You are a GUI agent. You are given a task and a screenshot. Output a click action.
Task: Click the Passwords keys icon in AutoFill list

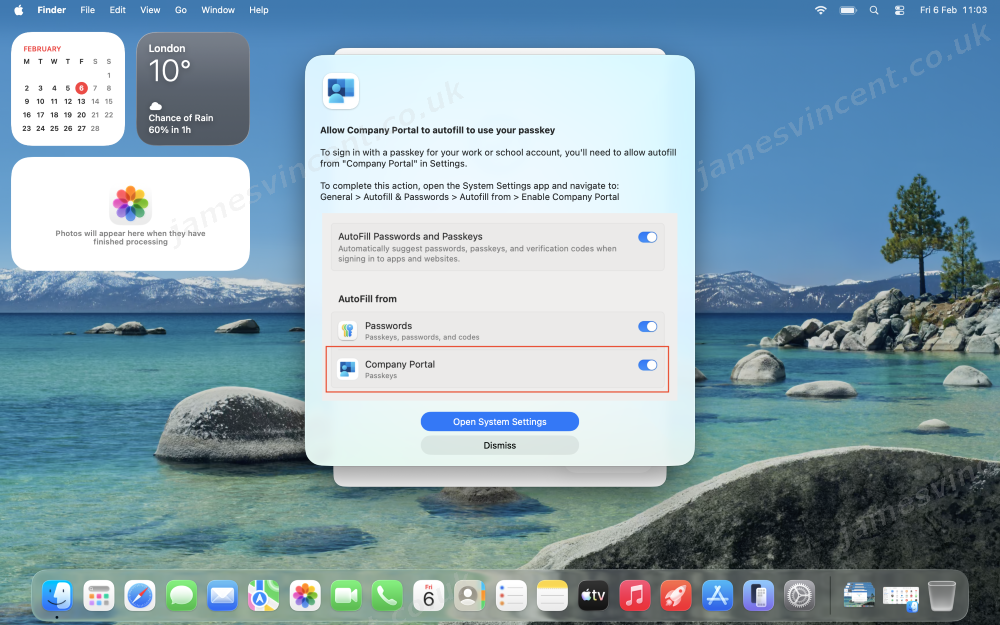coord(347,331)
